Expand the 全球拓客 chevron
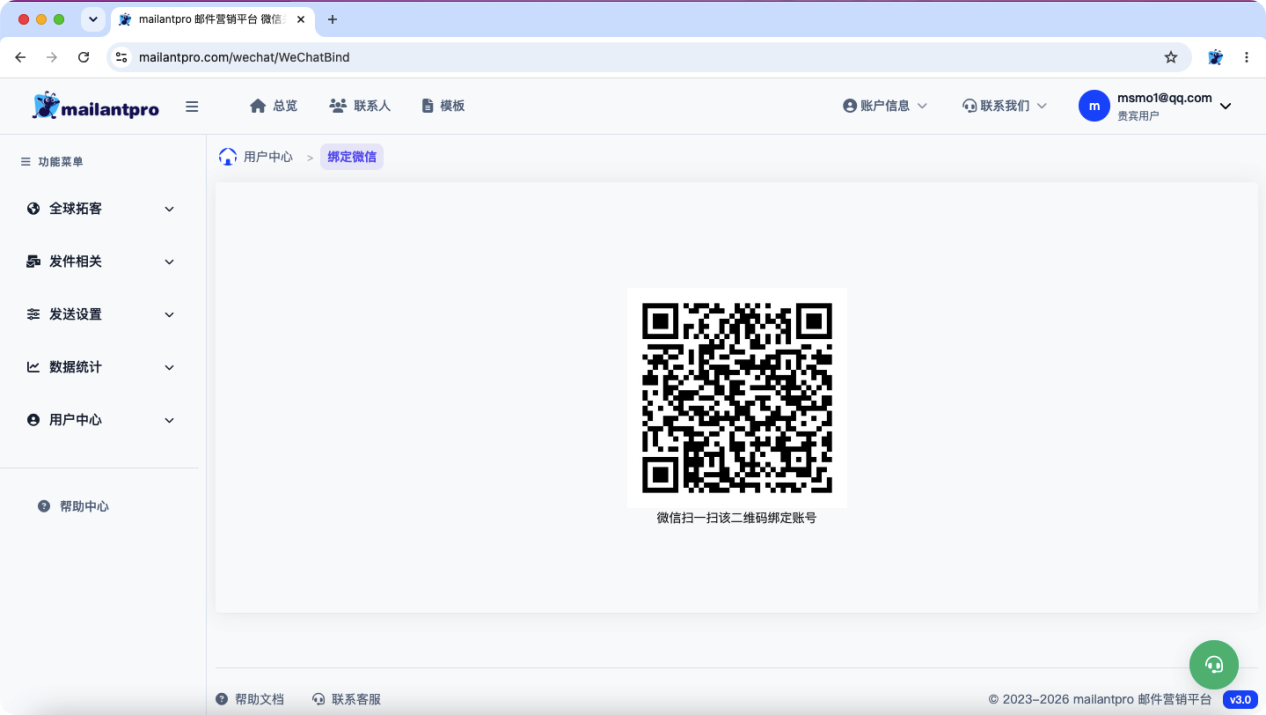 [x=169, y=209]
